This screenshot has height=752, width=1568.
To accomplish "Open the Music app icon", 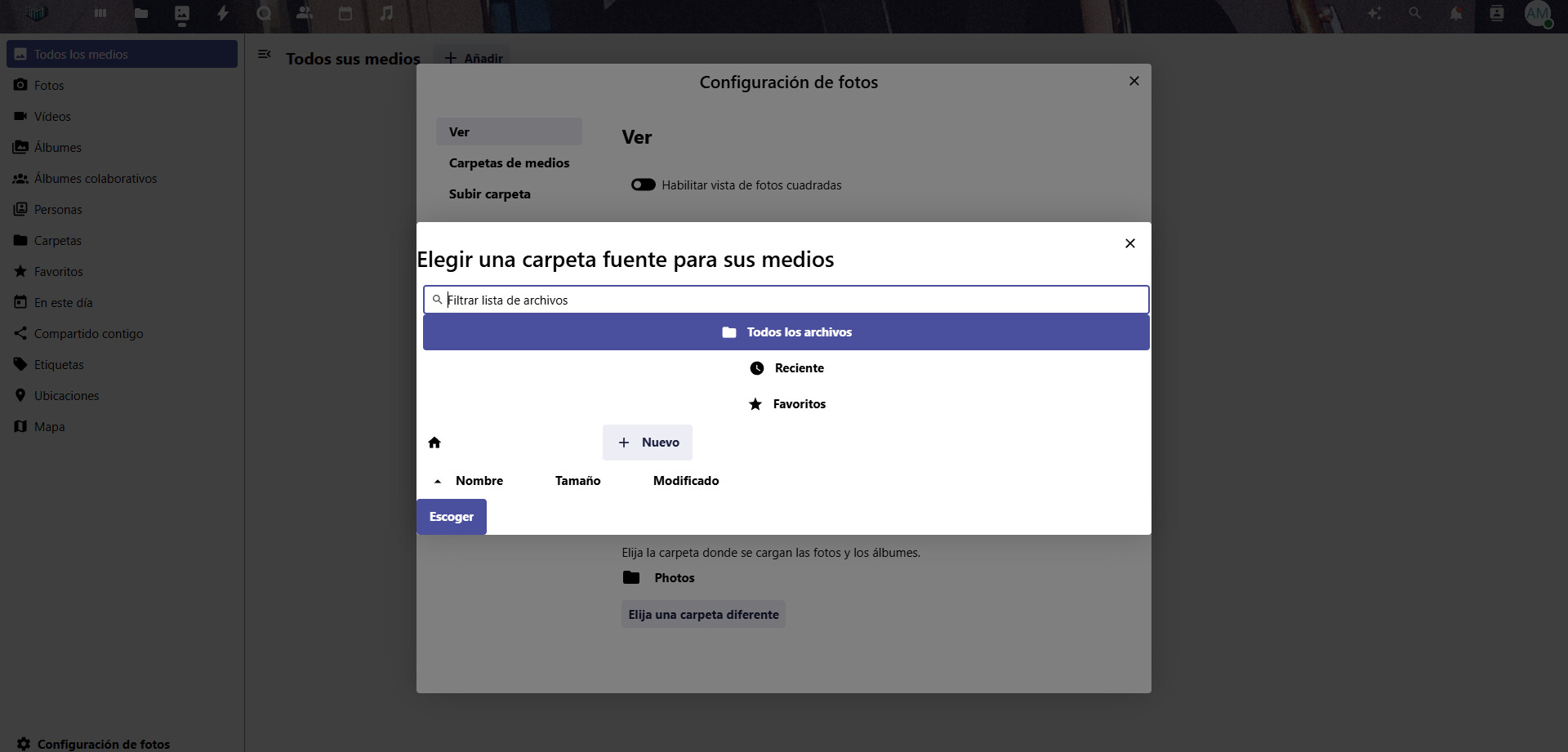I will coord(386,13).
